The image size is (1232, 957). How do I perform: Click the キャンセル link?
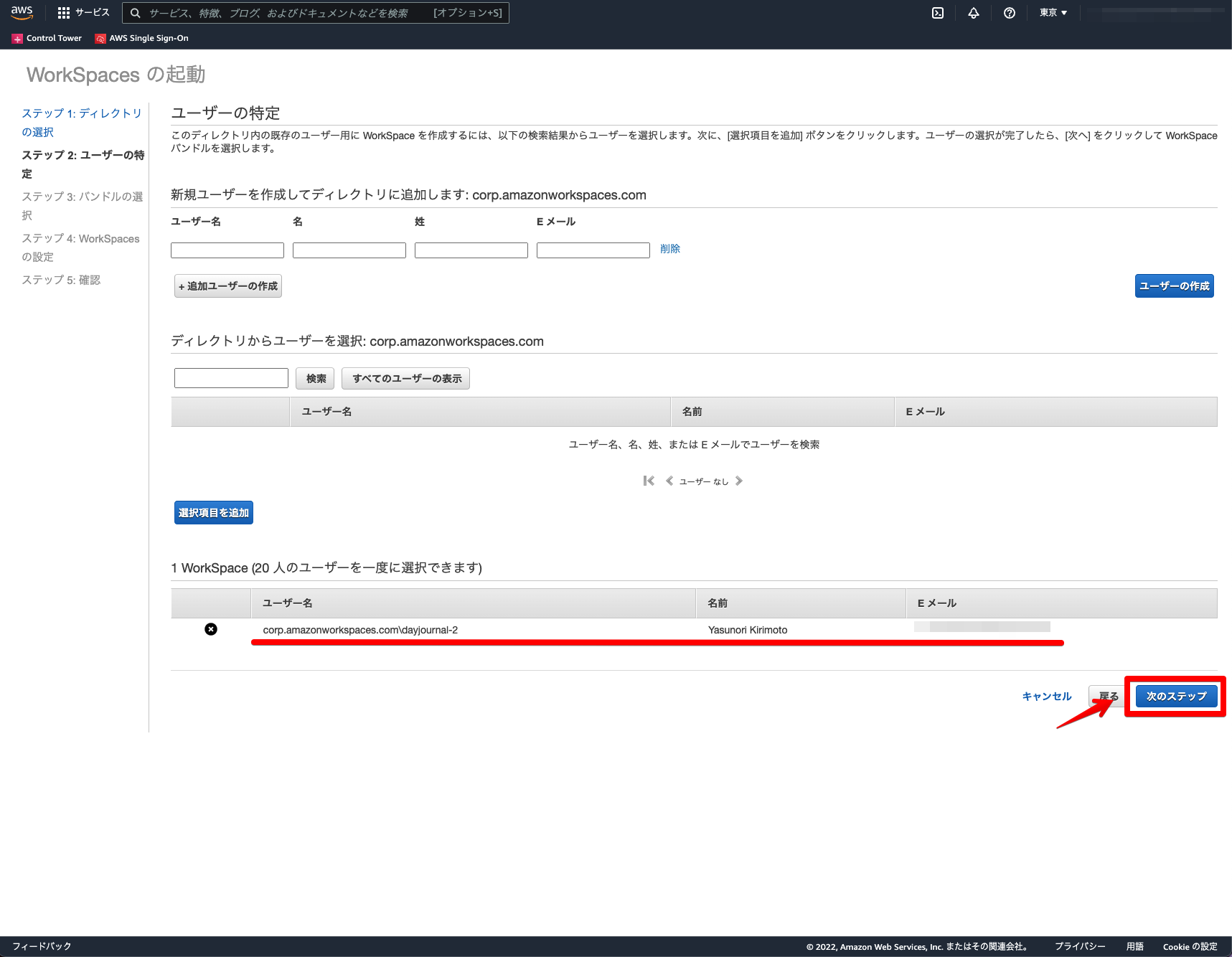point(1047,697)
